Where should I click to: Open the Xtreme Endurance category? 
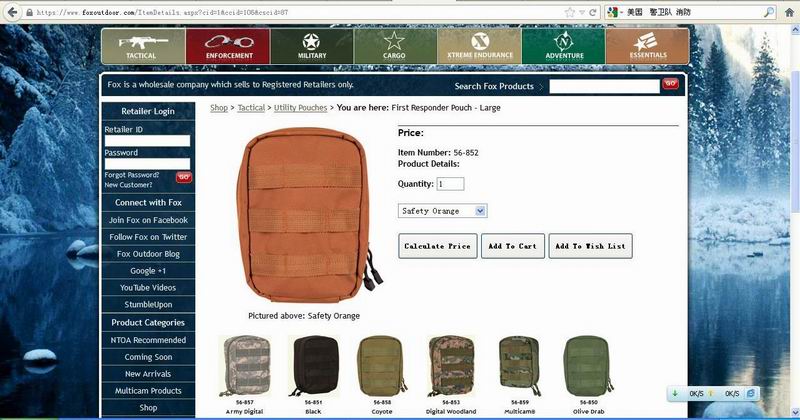tap(480, 46)
